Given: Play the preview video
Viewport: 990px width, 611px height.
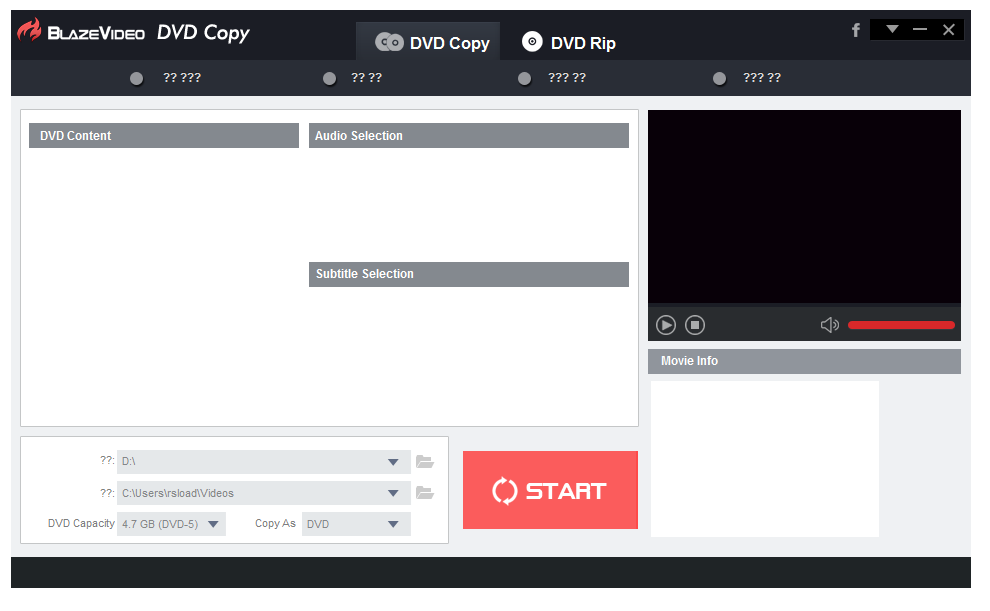Looking at the screenshot, I should [x=665, y=324].
